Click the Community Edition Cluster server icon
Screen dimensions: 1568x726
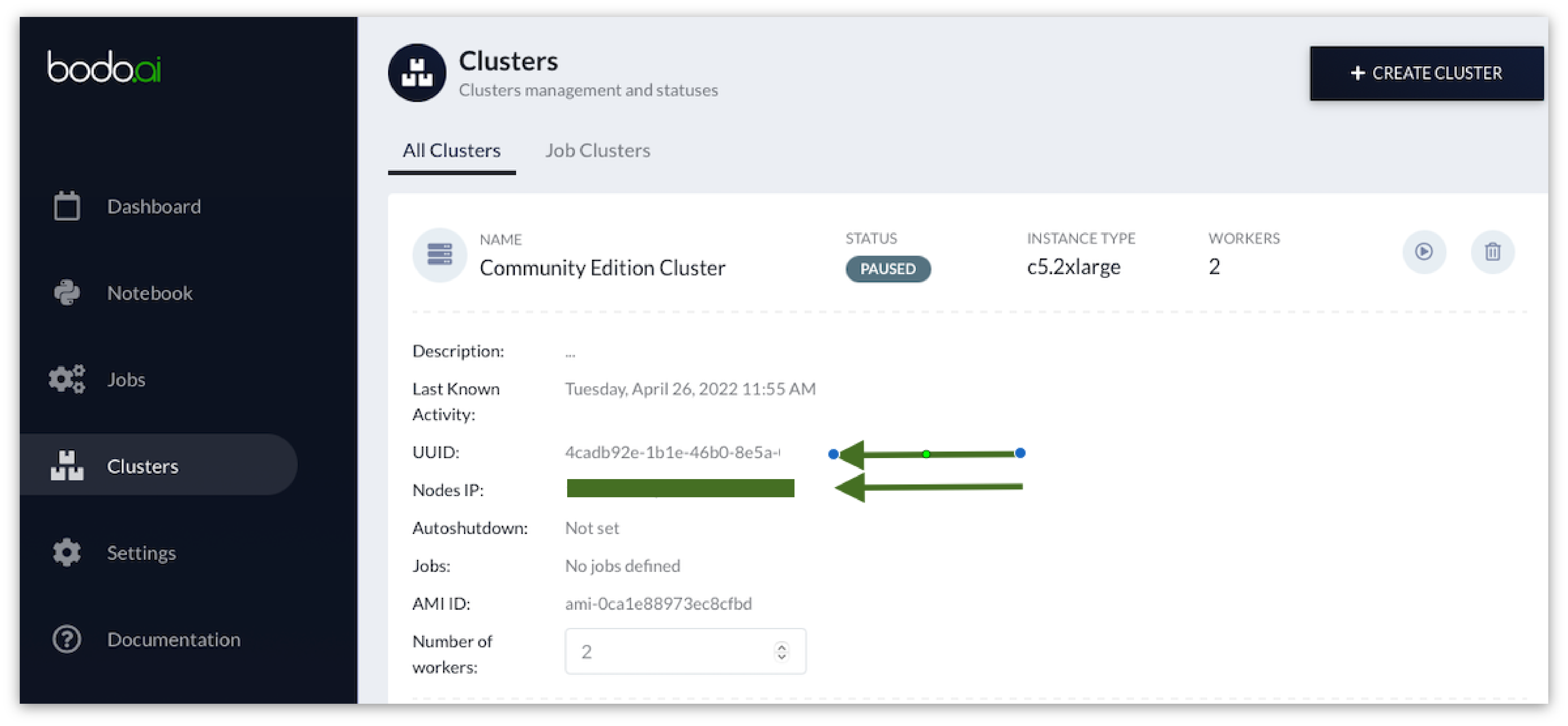tap(440, 254)
